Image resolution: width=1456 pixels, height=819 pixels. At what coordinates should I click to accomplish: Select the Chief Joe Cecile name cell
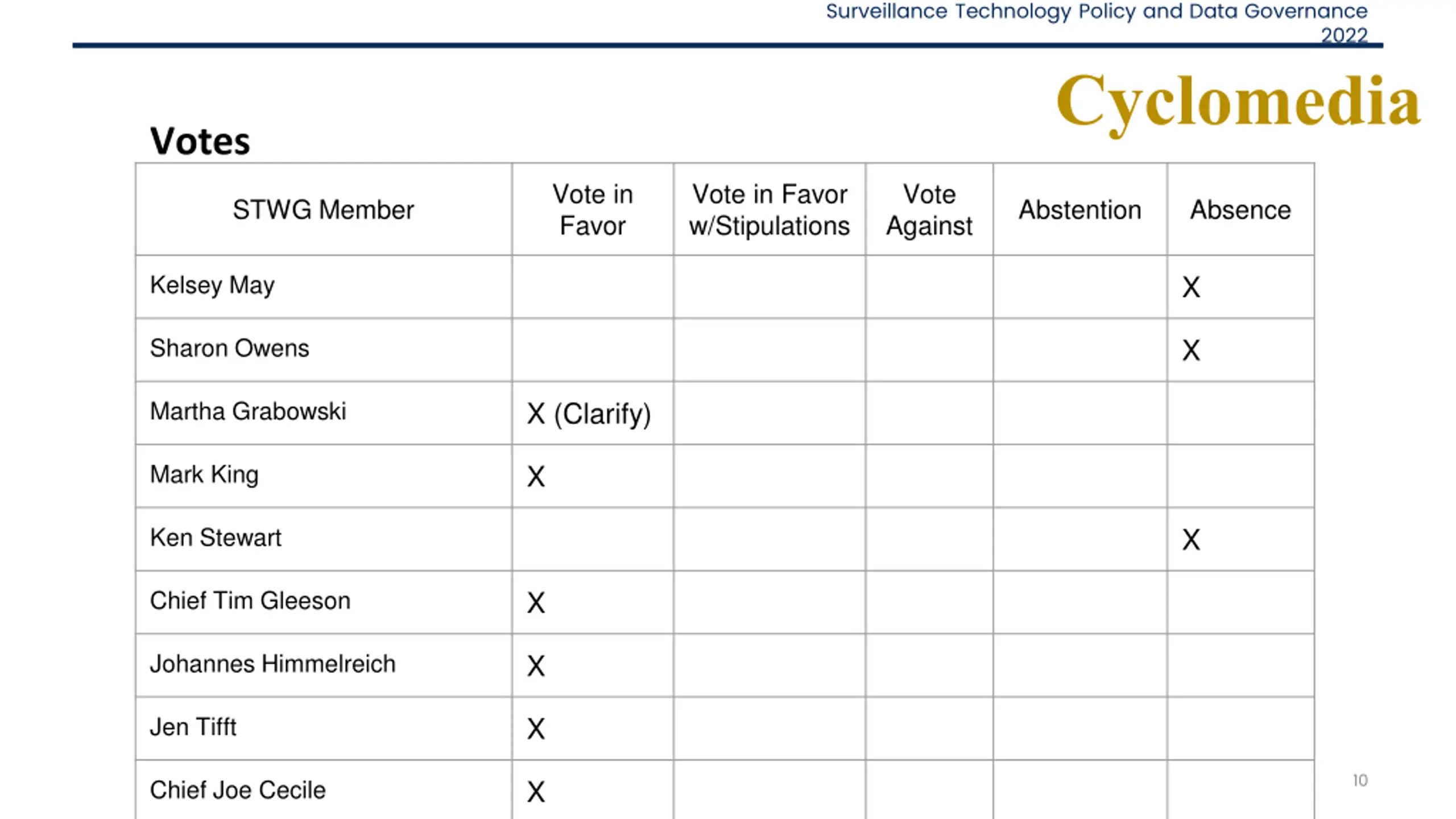click(238, 791)
